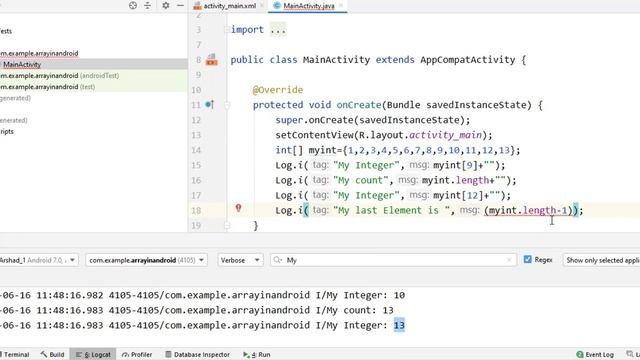Click line number 14 in the gutter
The width and height of the screenshot is (640, 360).
click(x=196, y=150)
